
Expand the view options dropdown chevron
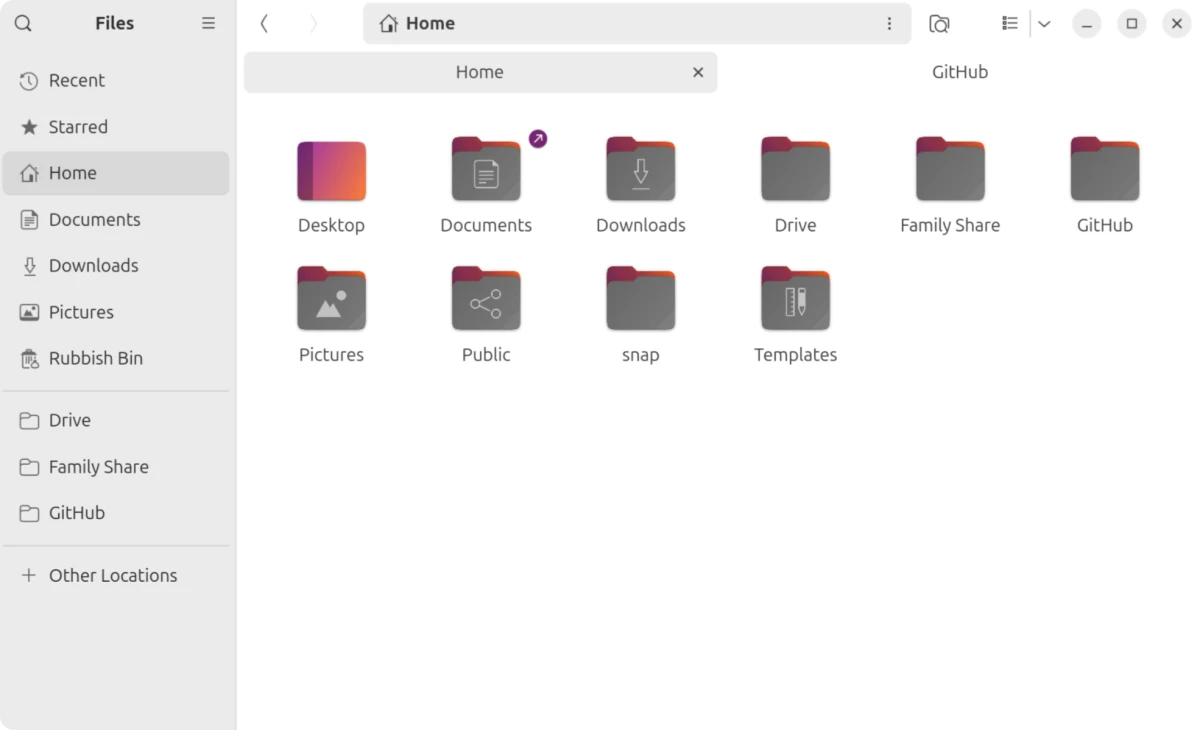point(1044,24)
